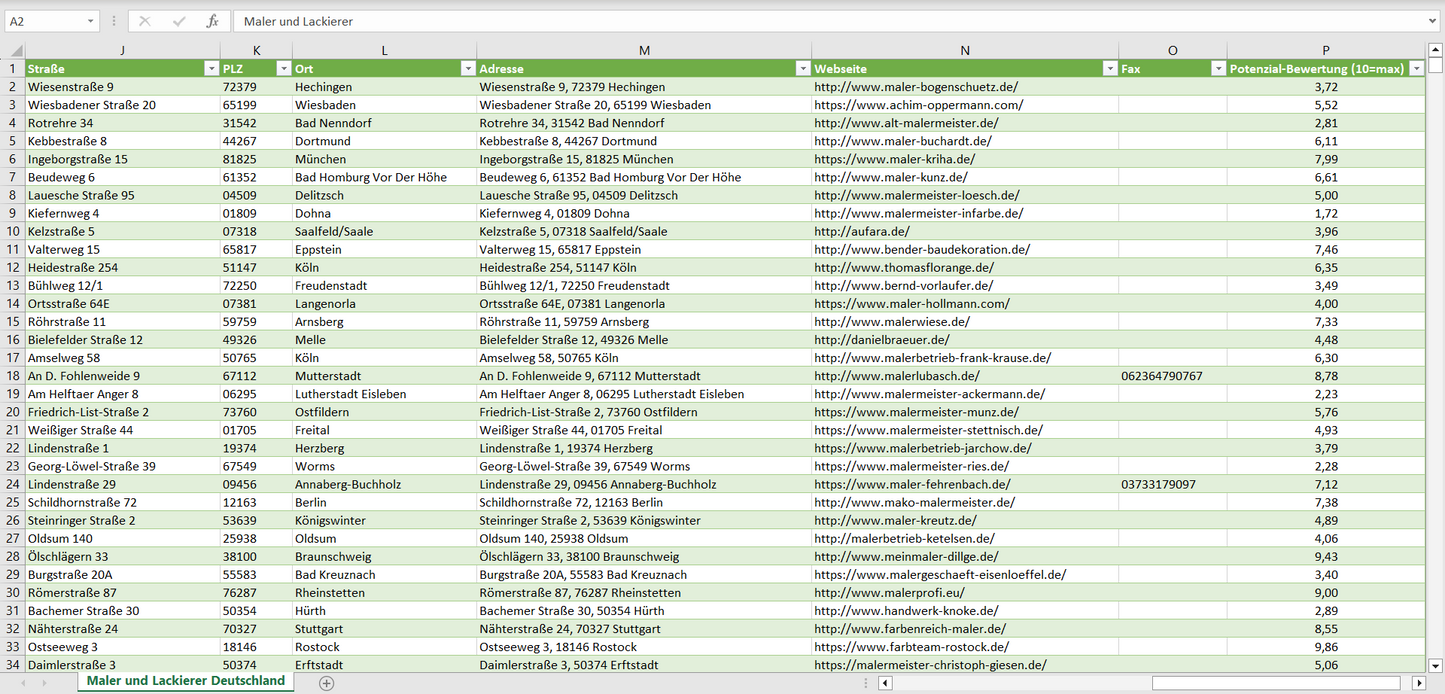Open the Ort column filter dropdown

(x=467, y=69)
